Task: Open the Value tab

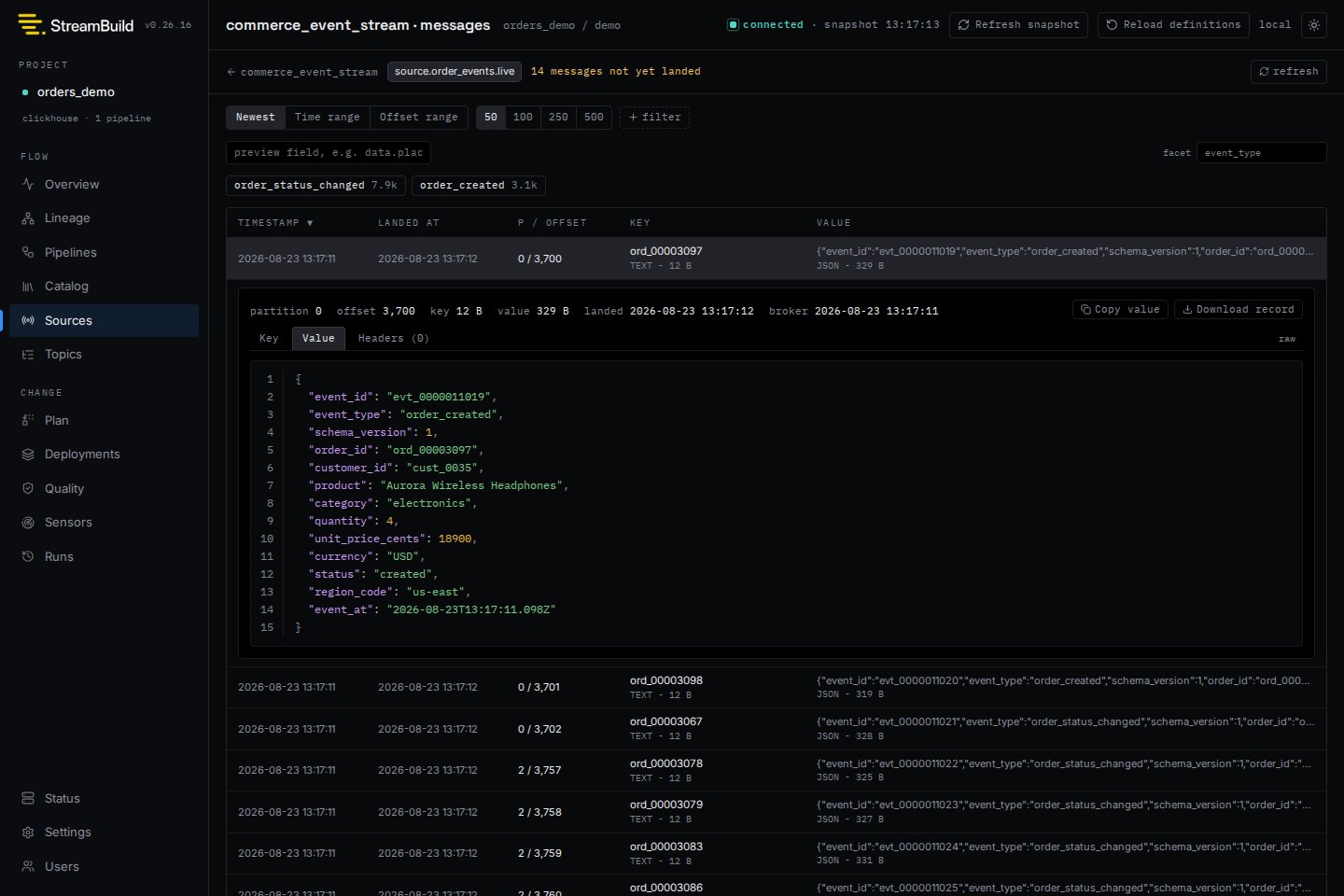Action: point(318,338)
